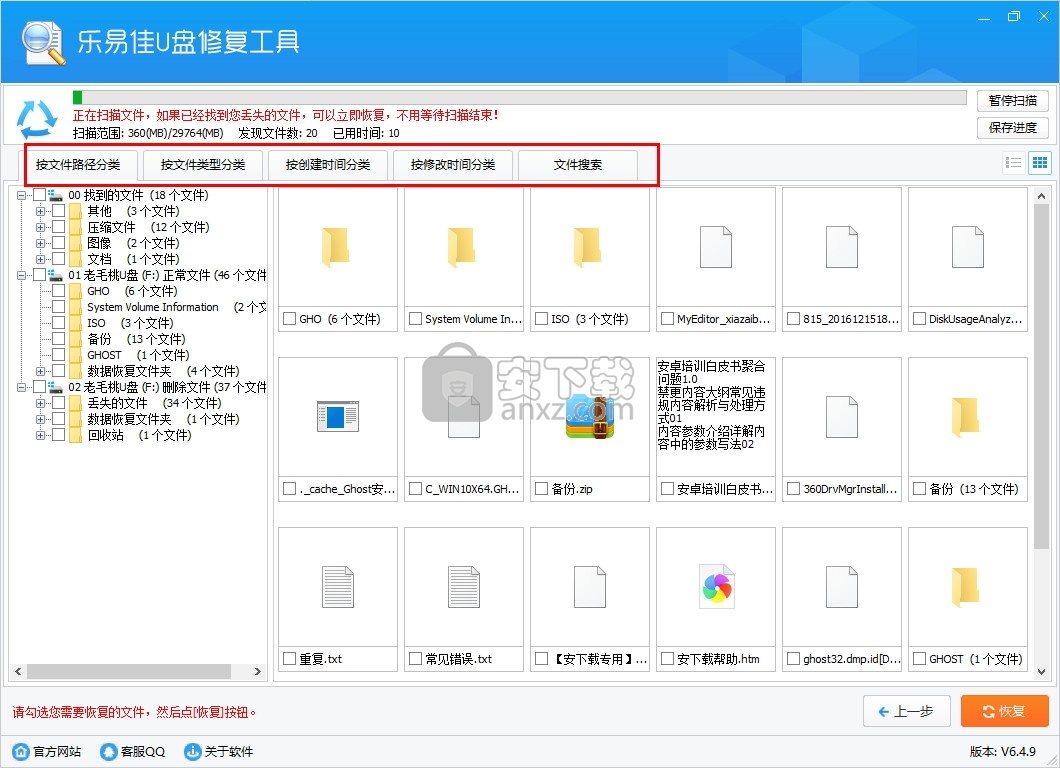
Task: Click the 上一步 back button
Action: [x=907, y=711]
